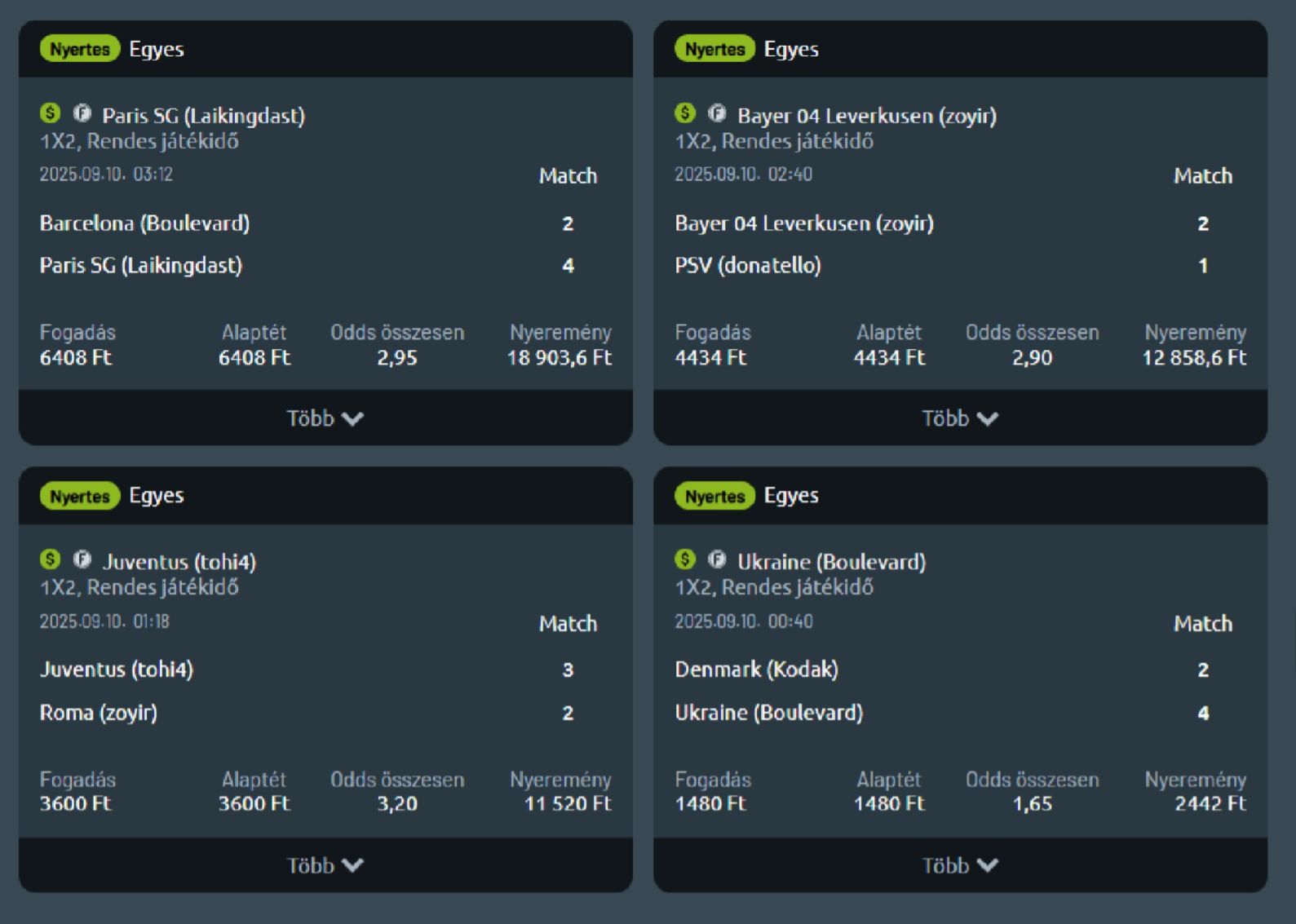The image size is (1296, 924).
Task: Click the grey F icon beside Ukraine (Boulevard)
Action: [x=717, y=559]
